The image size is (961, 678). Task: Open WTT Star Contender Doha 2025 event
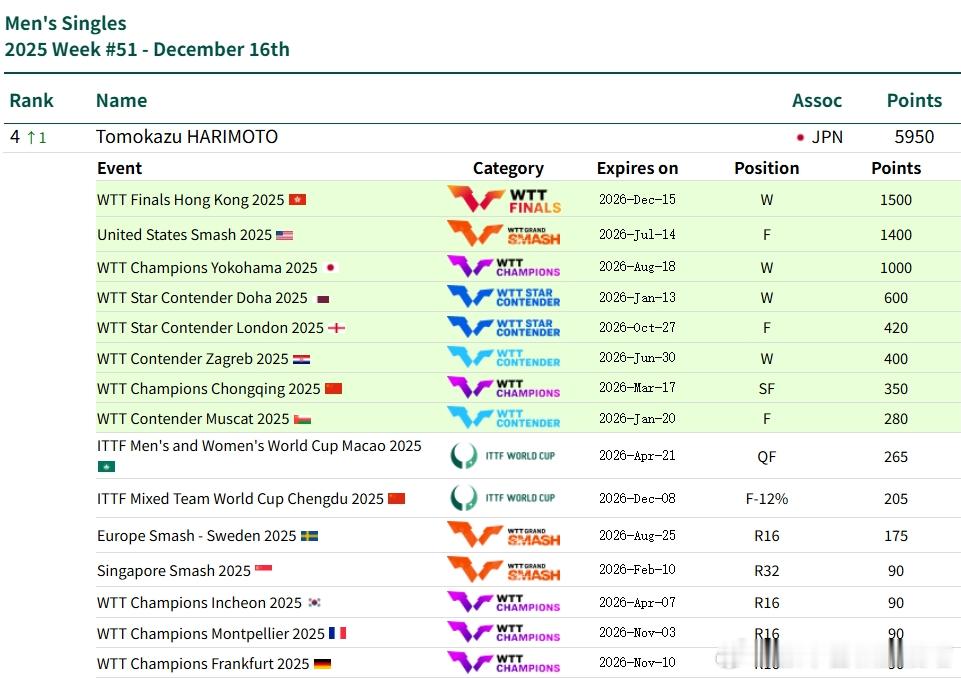coord(202,298)
